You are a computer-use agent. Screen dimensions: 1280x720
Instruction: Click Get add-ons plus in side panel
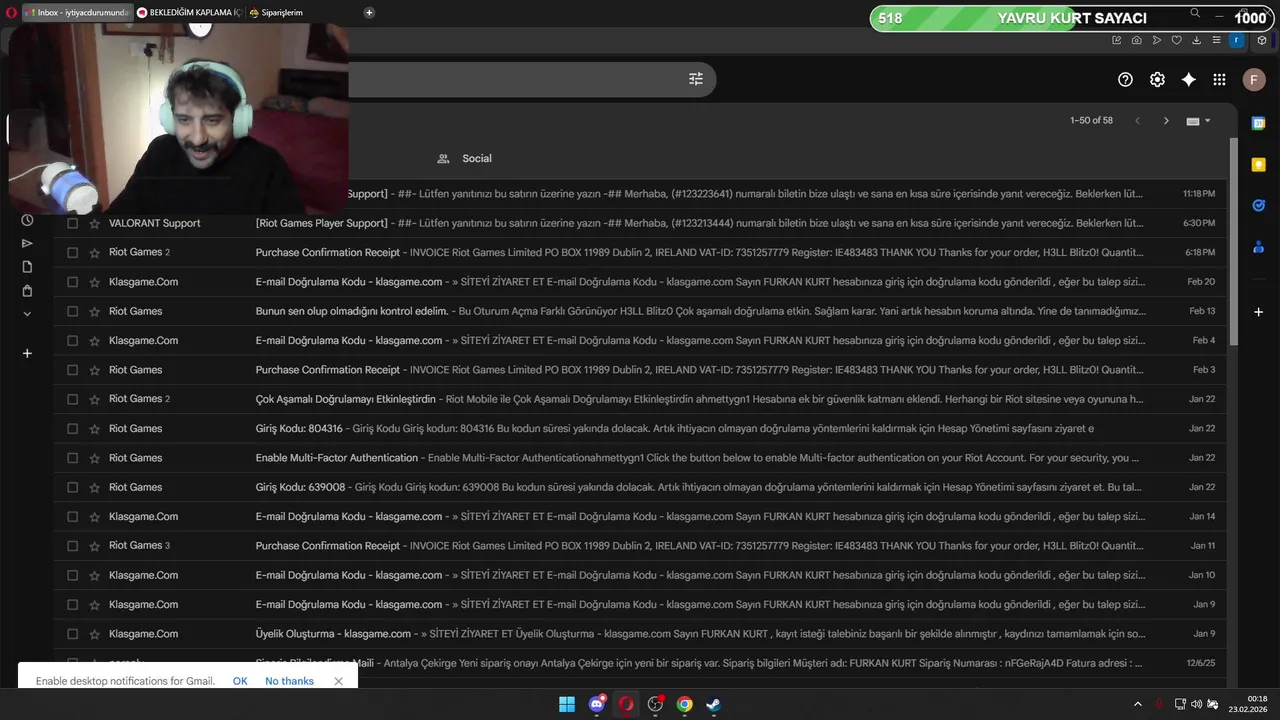(x=1259, y=312)
